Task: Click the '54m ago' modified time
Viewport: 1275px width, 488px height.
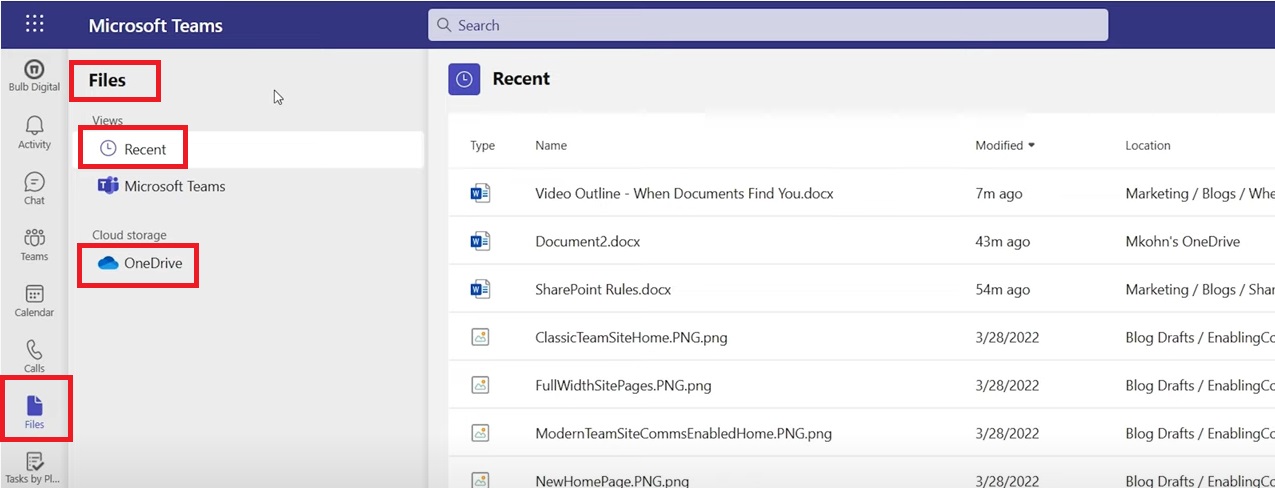Action: [x=1003, y=289]
